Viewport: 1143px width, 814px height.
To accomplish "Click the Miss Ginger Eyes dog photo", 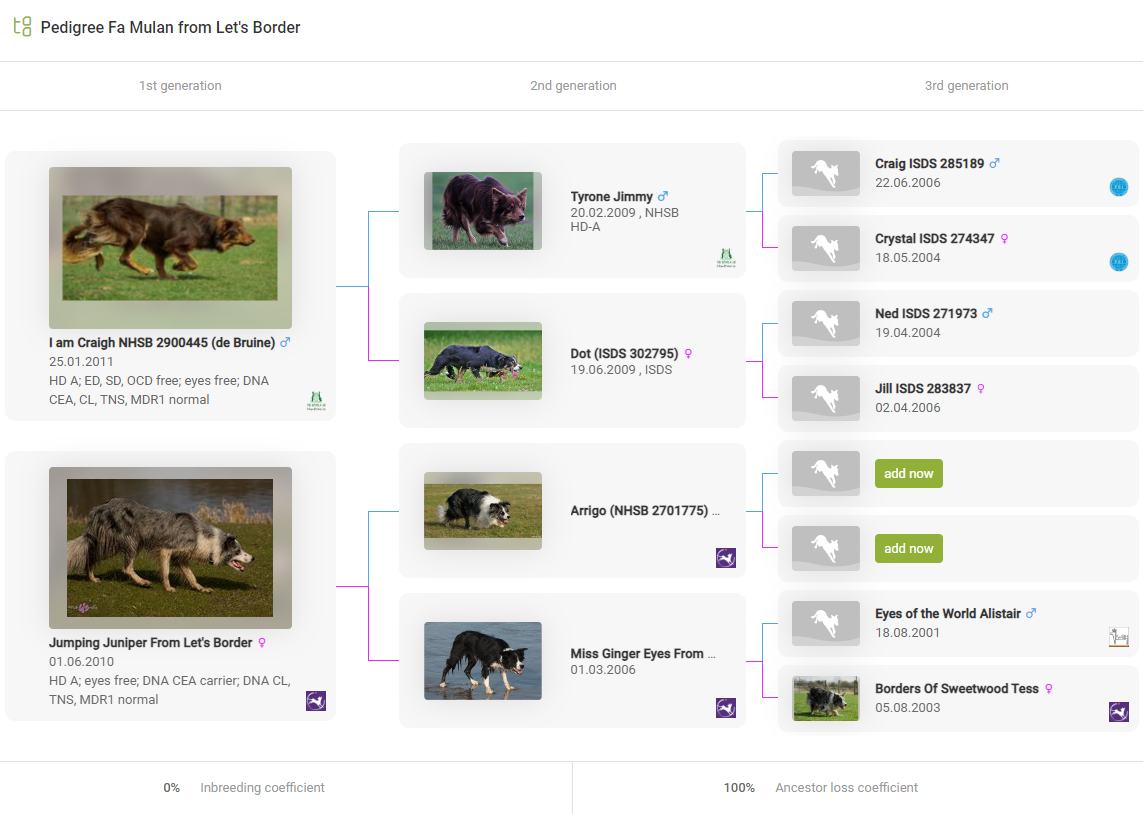I will coord(482,661).
